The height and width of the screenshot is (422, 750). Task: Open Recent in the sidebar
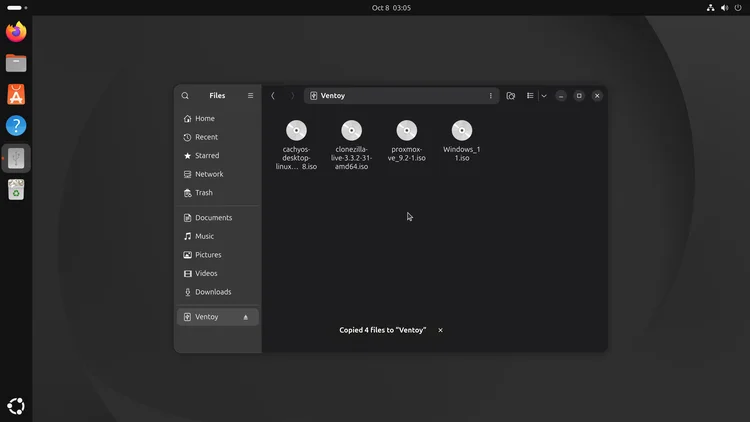[x=218, y=137]
